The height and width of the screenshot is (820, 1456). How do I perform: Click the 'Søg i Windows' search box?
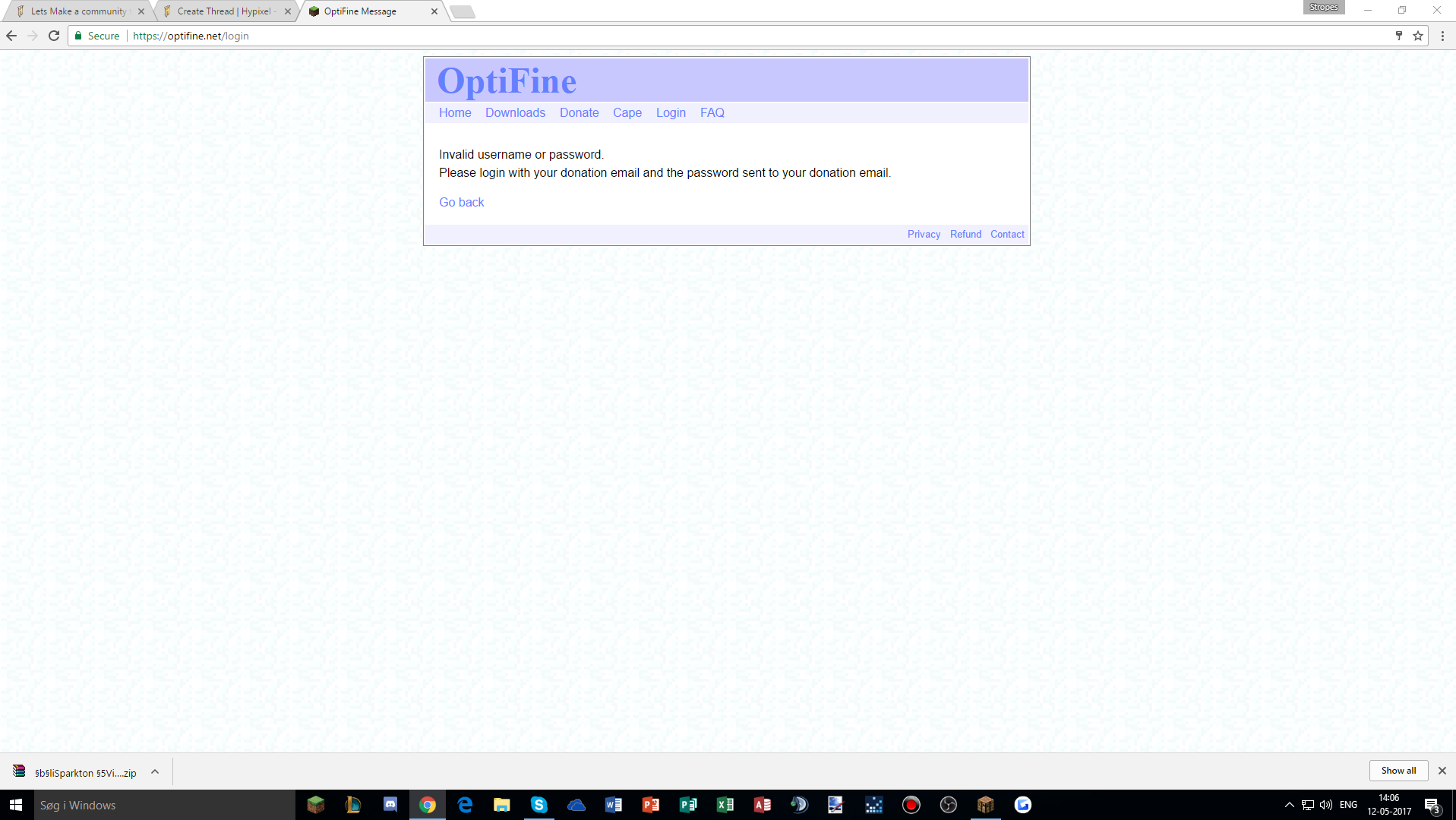pyautogui.click(x=164, y=805)
